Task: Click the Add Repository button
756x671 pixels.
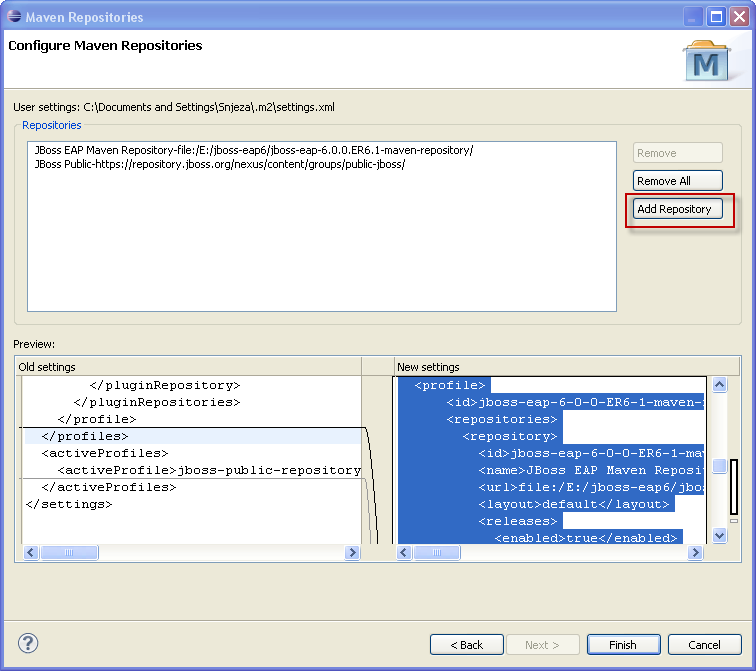Action: pyautogui.click(x=677, y=209)
